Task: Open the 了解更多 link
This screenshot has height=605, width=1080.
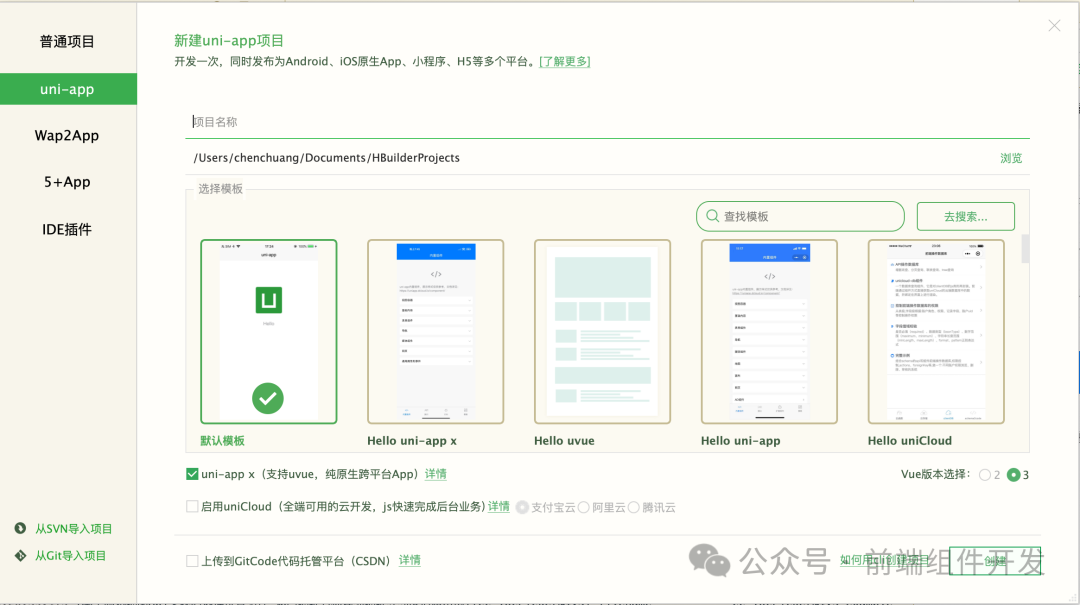Action: coord(564,61)
